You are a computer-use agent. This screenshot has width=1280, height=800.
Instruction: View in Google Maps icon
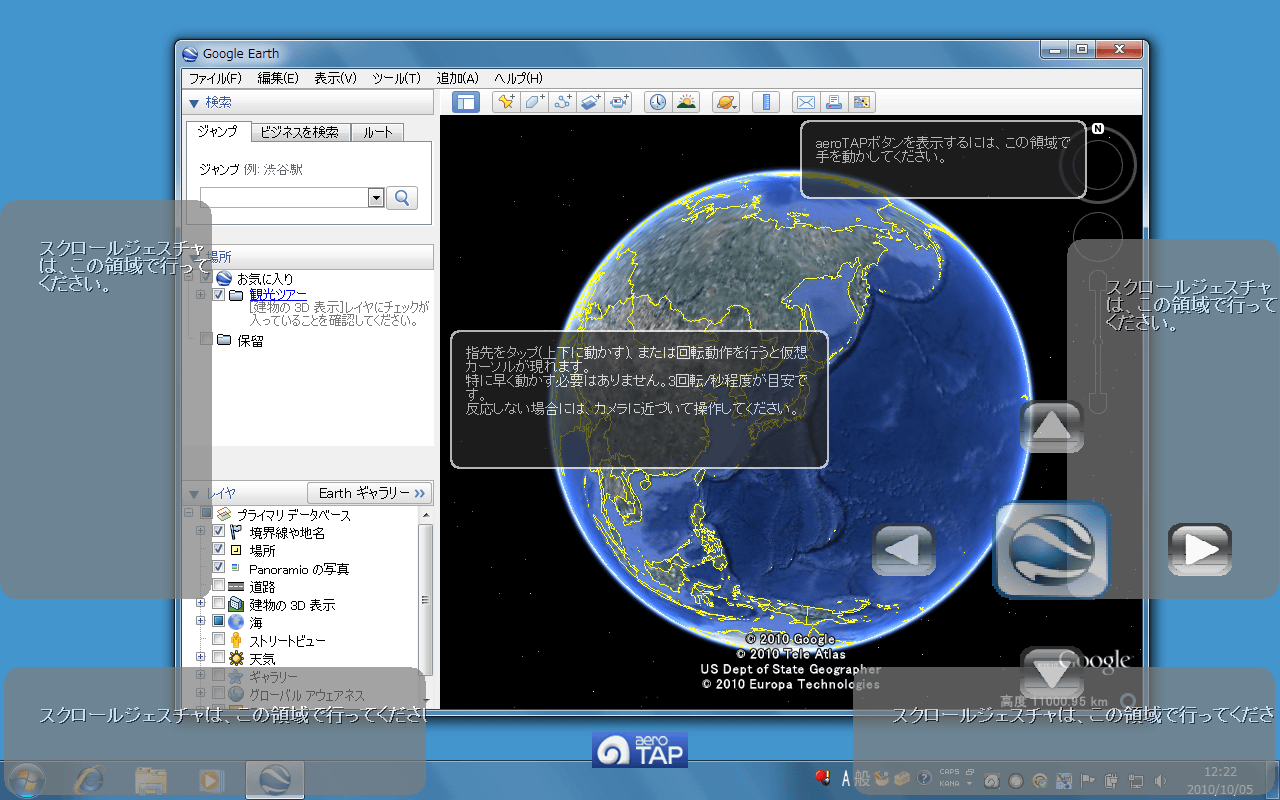click(x=861, y=101)
